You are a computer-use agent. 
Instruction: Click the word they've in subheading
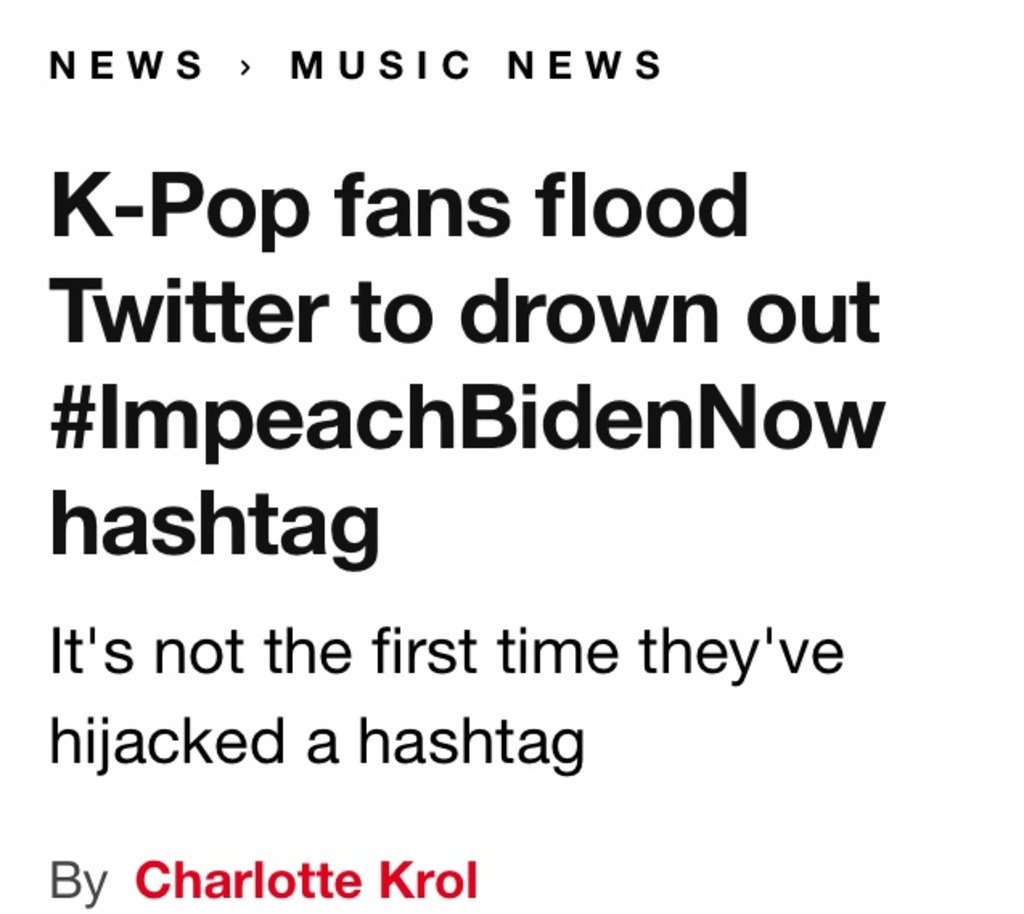pyautogui.click(x=741, y=654)
